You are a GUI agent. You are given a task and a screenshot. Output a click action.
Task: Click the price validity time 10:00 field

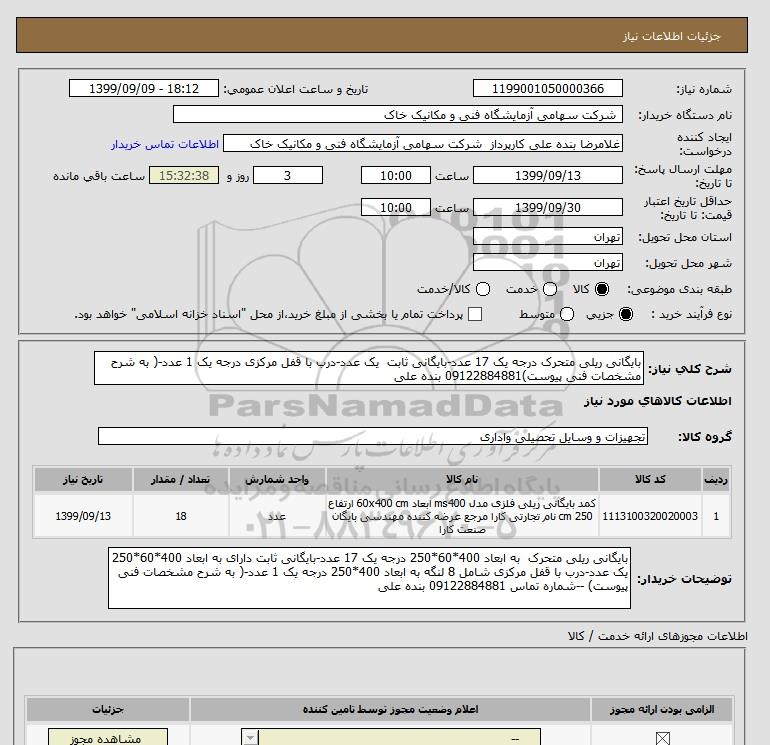pos(396,207)
